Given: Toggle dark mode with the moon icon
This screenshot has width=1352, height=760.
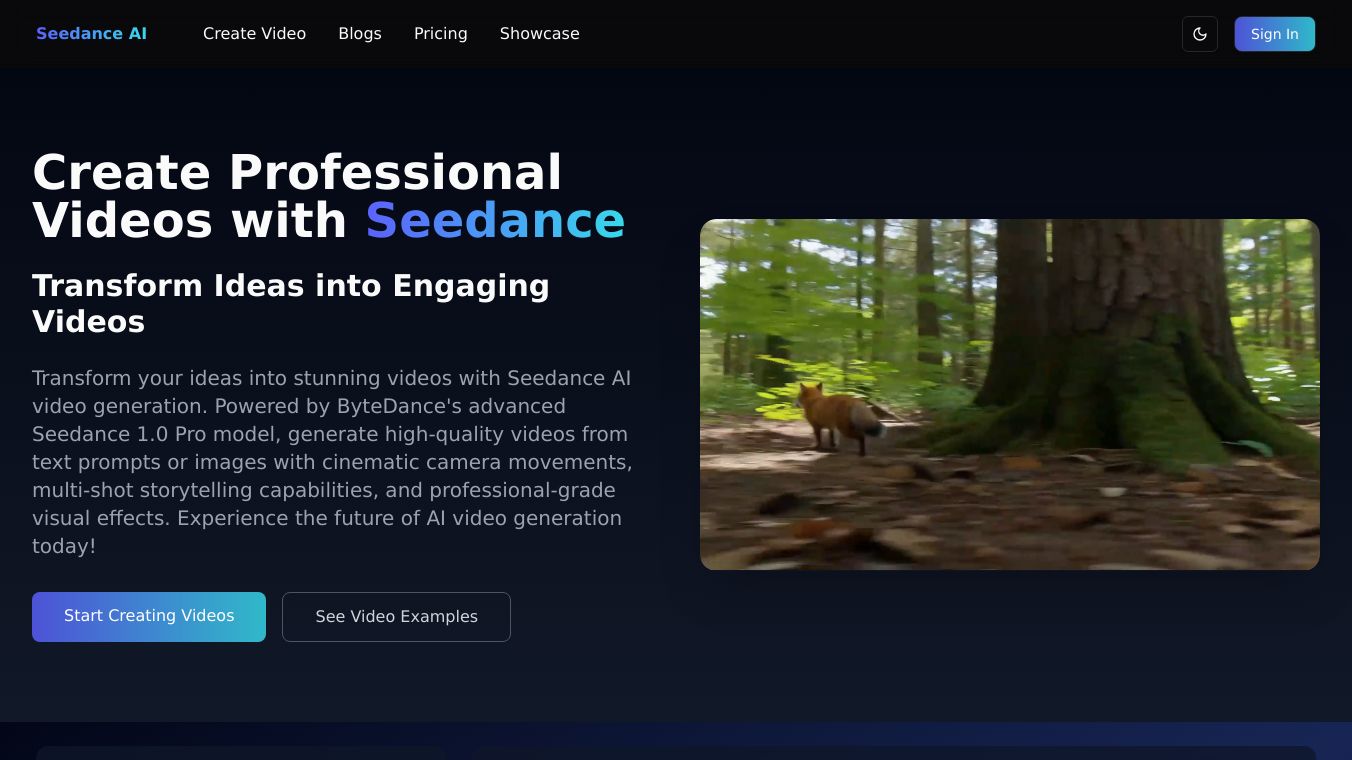Looking at the screenshot, I should (1200, 34).
